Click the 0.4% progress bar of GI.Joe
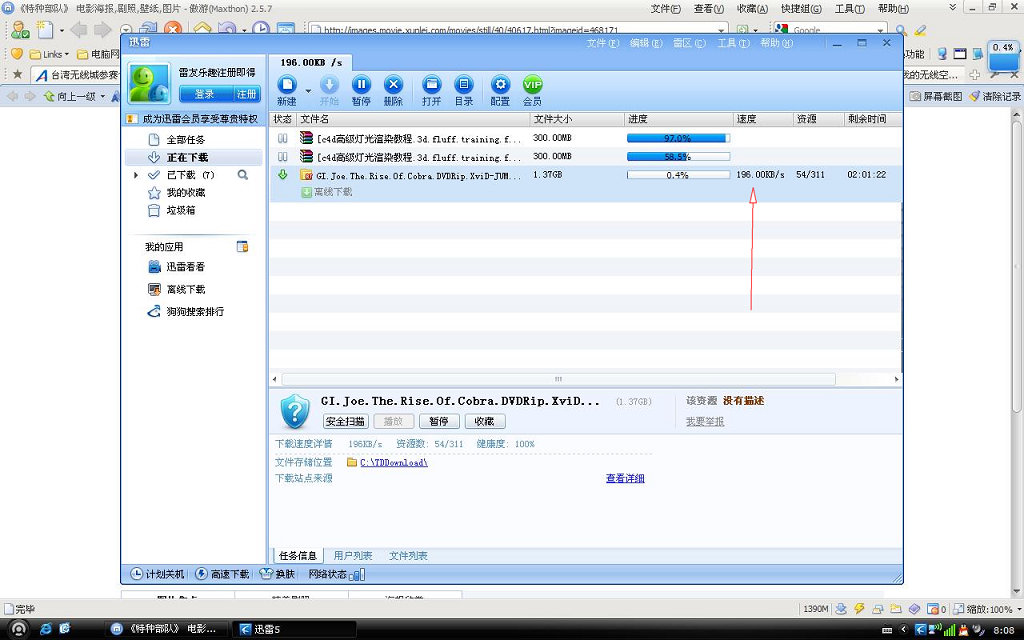Image resolution: width=1024 pixels, height=640 pixels. point(678,175)
